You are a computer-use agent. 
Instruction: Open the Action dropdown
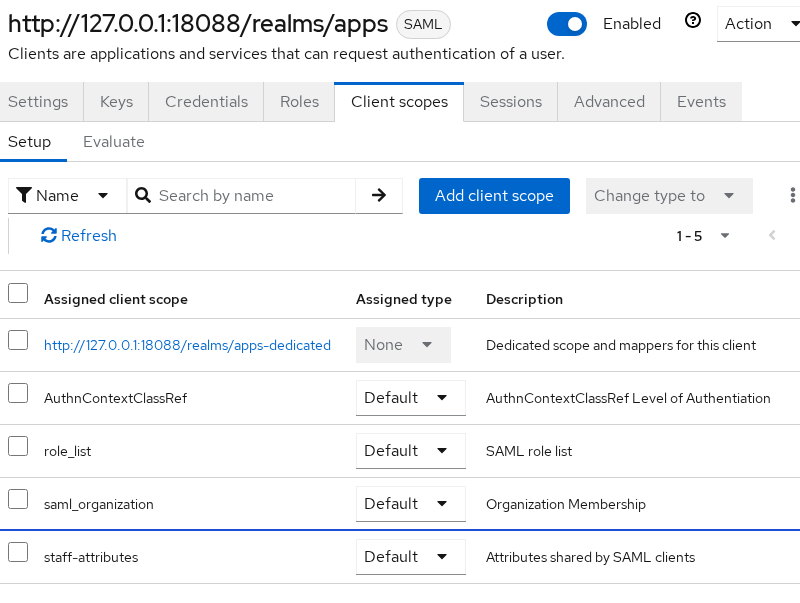759,24
